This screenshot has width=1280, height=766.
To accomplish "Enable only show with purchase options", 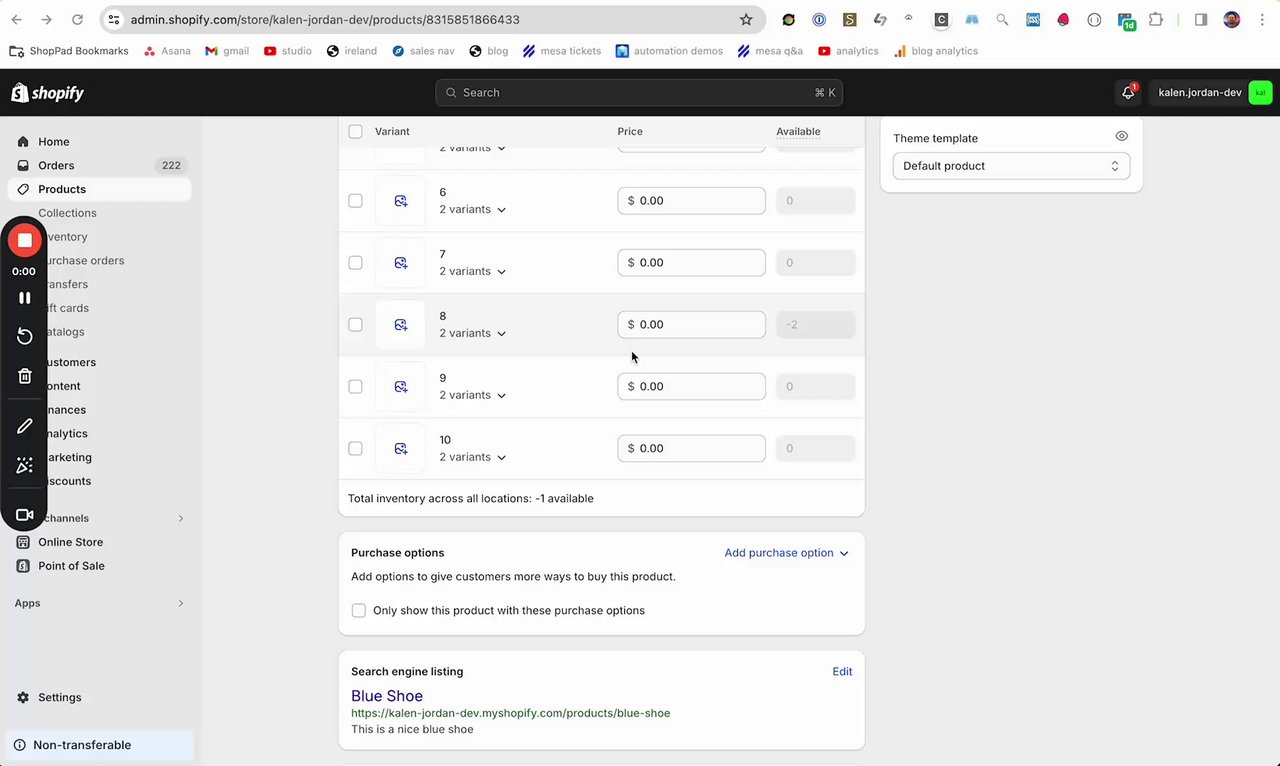I will pos(359,611).
